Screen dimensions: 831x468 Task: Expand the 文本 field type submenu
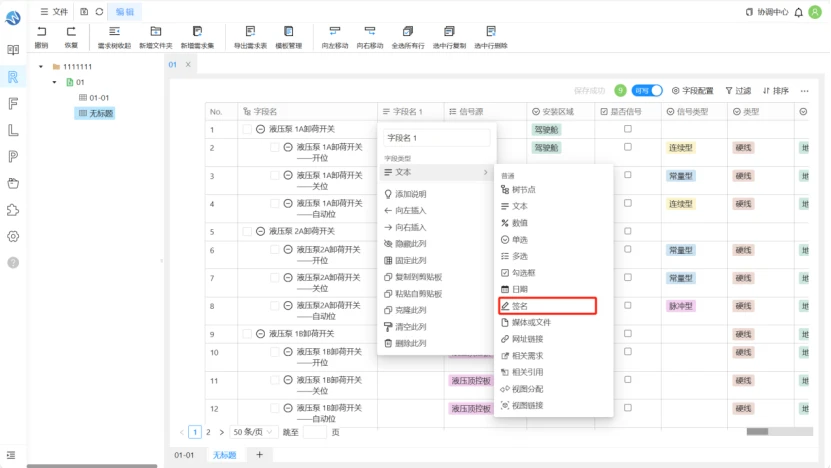tap(437, 172)
